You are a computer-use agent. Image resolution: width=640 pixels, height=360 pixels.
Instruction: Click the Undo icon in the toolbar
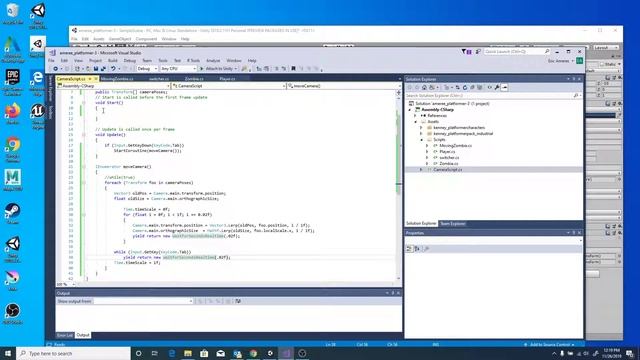coord(113,69)
